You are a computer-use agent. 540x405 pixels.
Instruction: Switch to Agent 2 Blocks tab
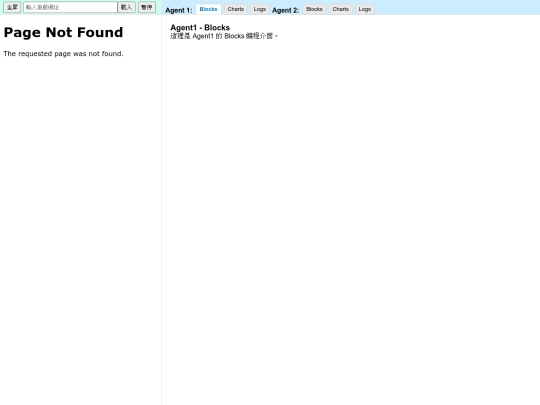coord(314,9)
